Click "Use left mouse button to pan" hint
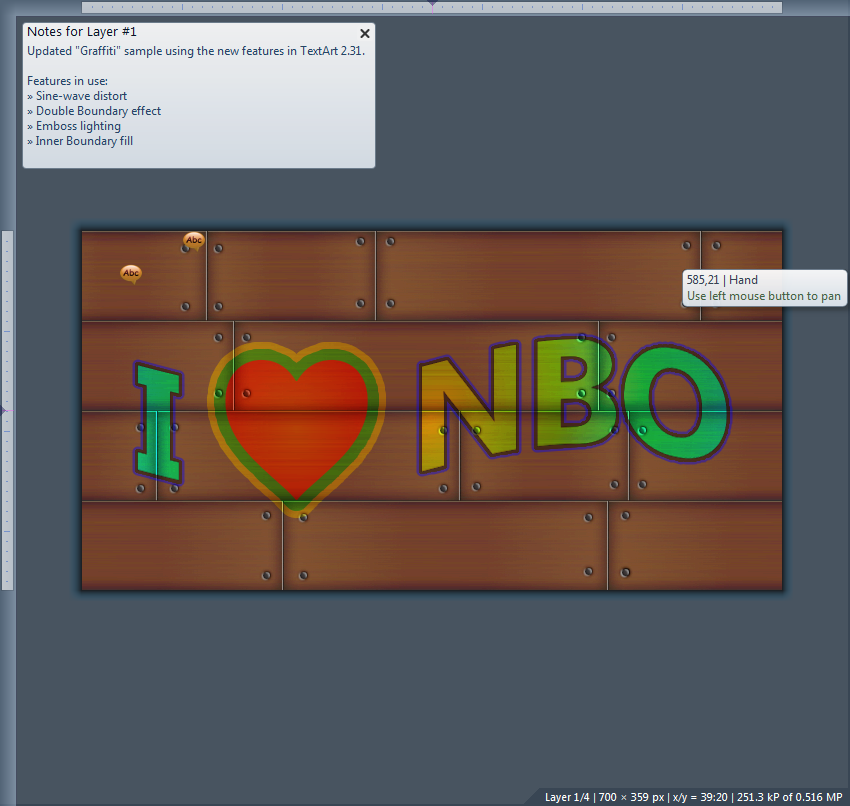 (x=764, y=296)
